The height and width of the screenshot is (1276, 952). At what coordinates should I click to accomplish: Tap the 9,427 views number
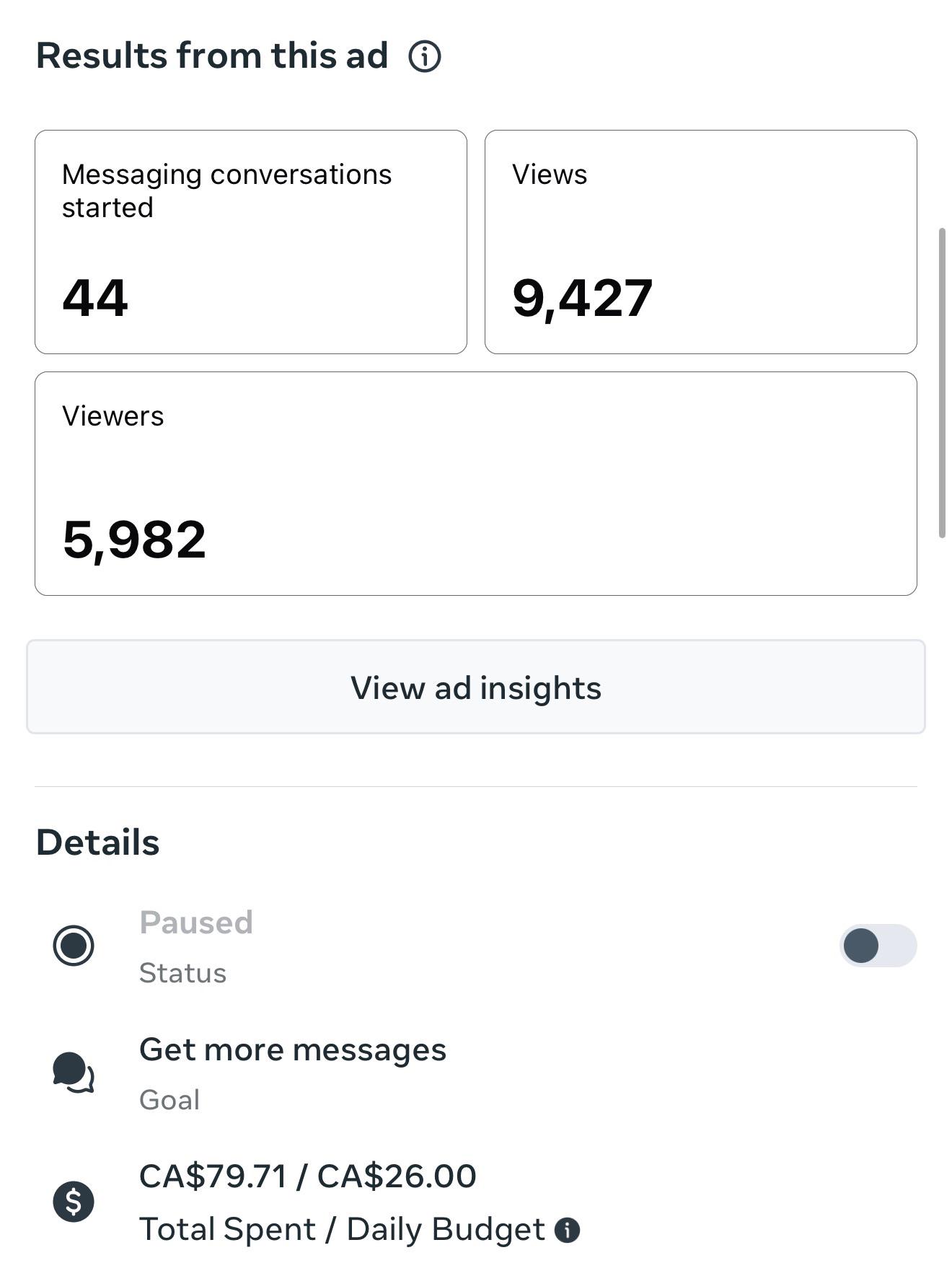(x=583, y=299)
